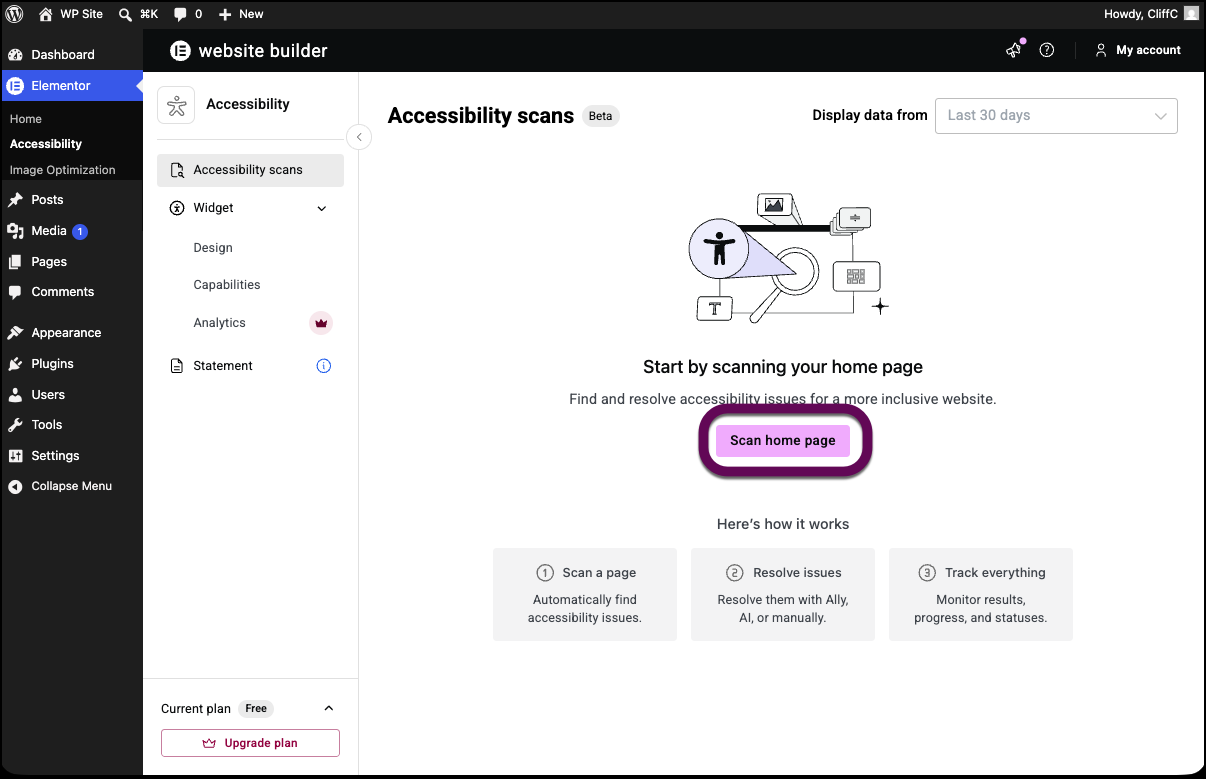
Task: Click the Track everything step card
Action: tap(981, 594)
